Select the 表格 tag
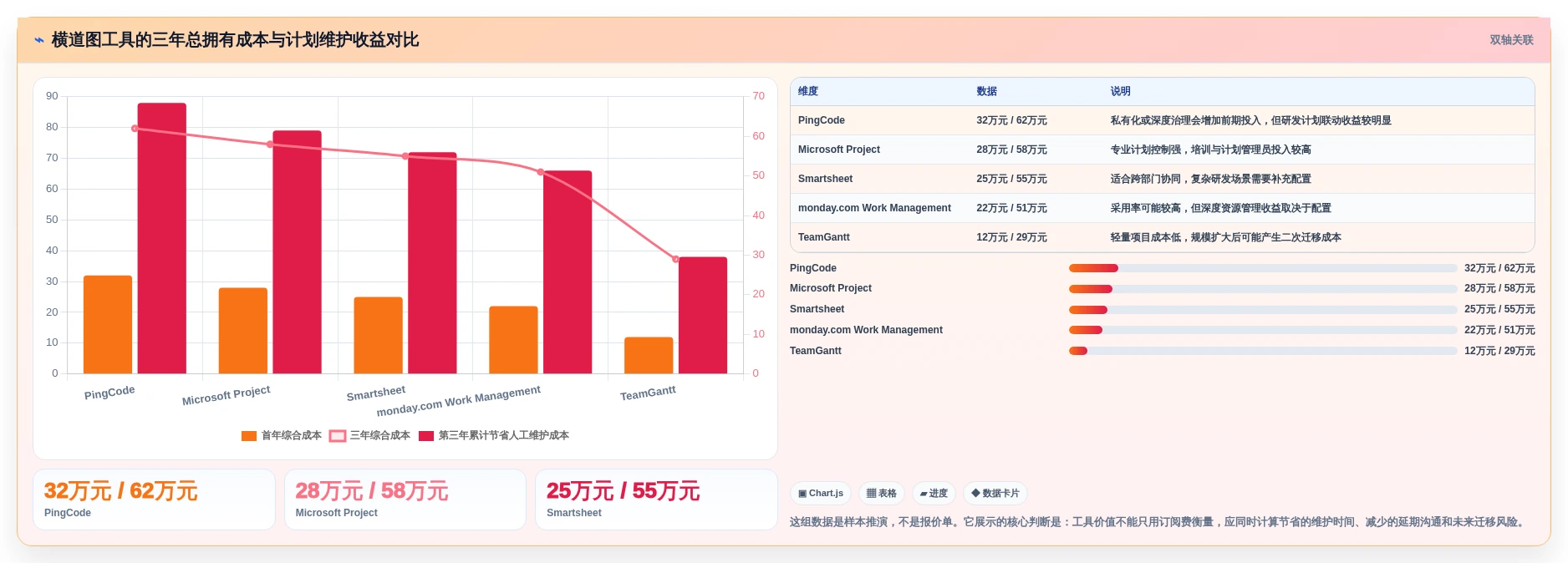This screenshot has width=1568, height=563. click(882, 494)
